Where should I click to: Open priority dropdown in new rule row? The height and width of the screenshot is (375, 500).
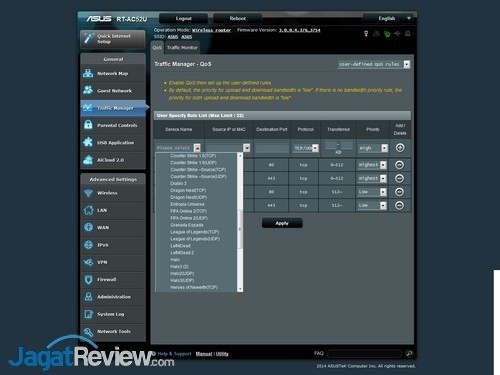tap(373, 148)
